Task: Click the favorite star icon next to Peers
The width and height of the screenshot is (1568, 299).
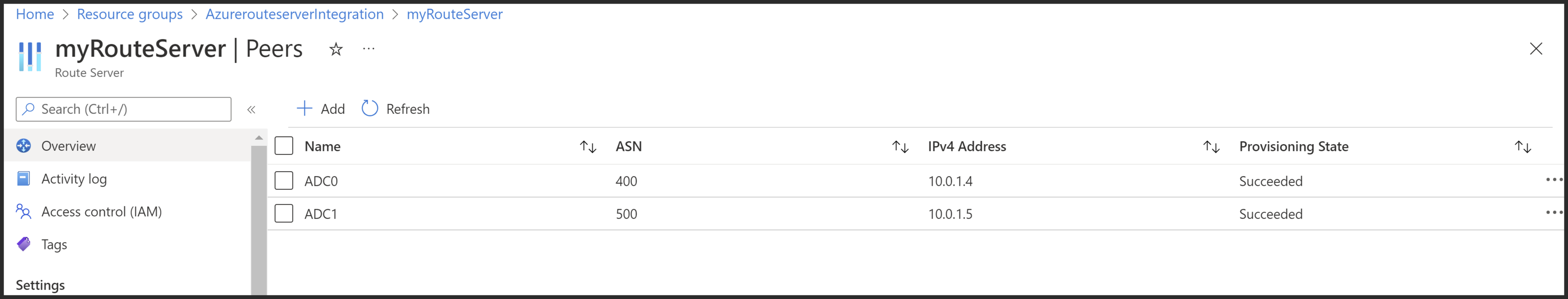Action: [x=335, y=49]
